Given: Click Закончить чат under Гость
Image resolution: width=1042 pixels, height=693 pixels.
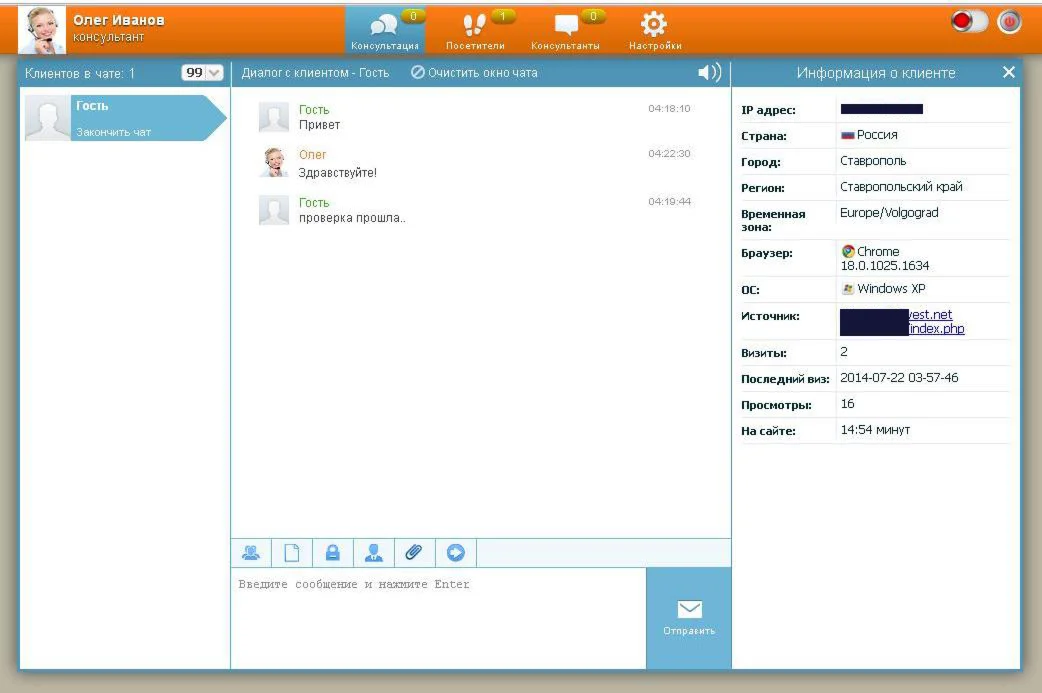Looking at the screenshot, I should (114, 132).
